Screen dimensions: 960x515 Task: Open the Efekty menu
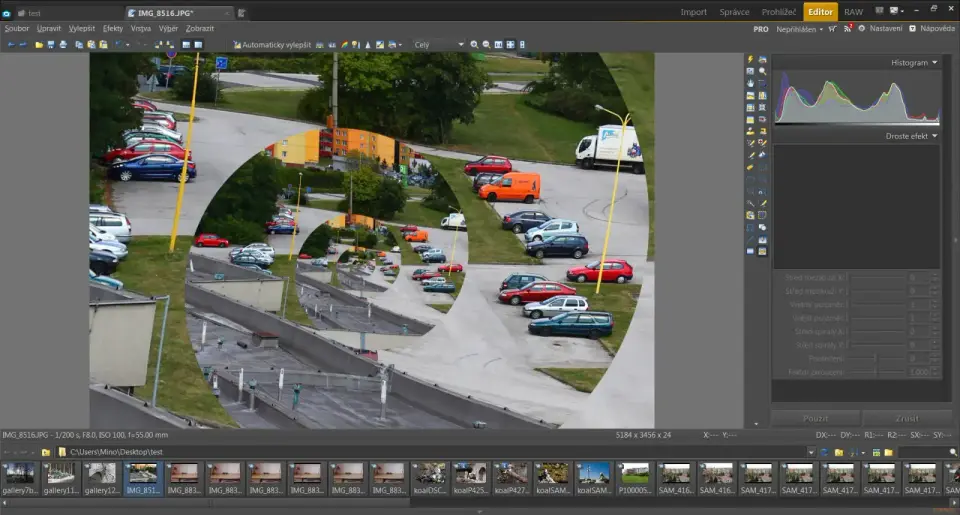[x=113, y=29]
